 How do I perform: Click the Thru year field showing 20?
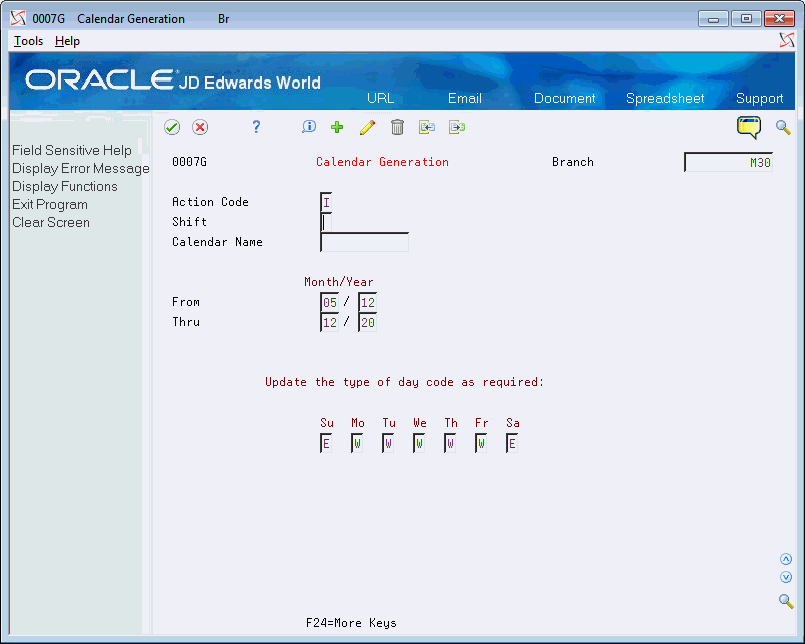[368, 323]
